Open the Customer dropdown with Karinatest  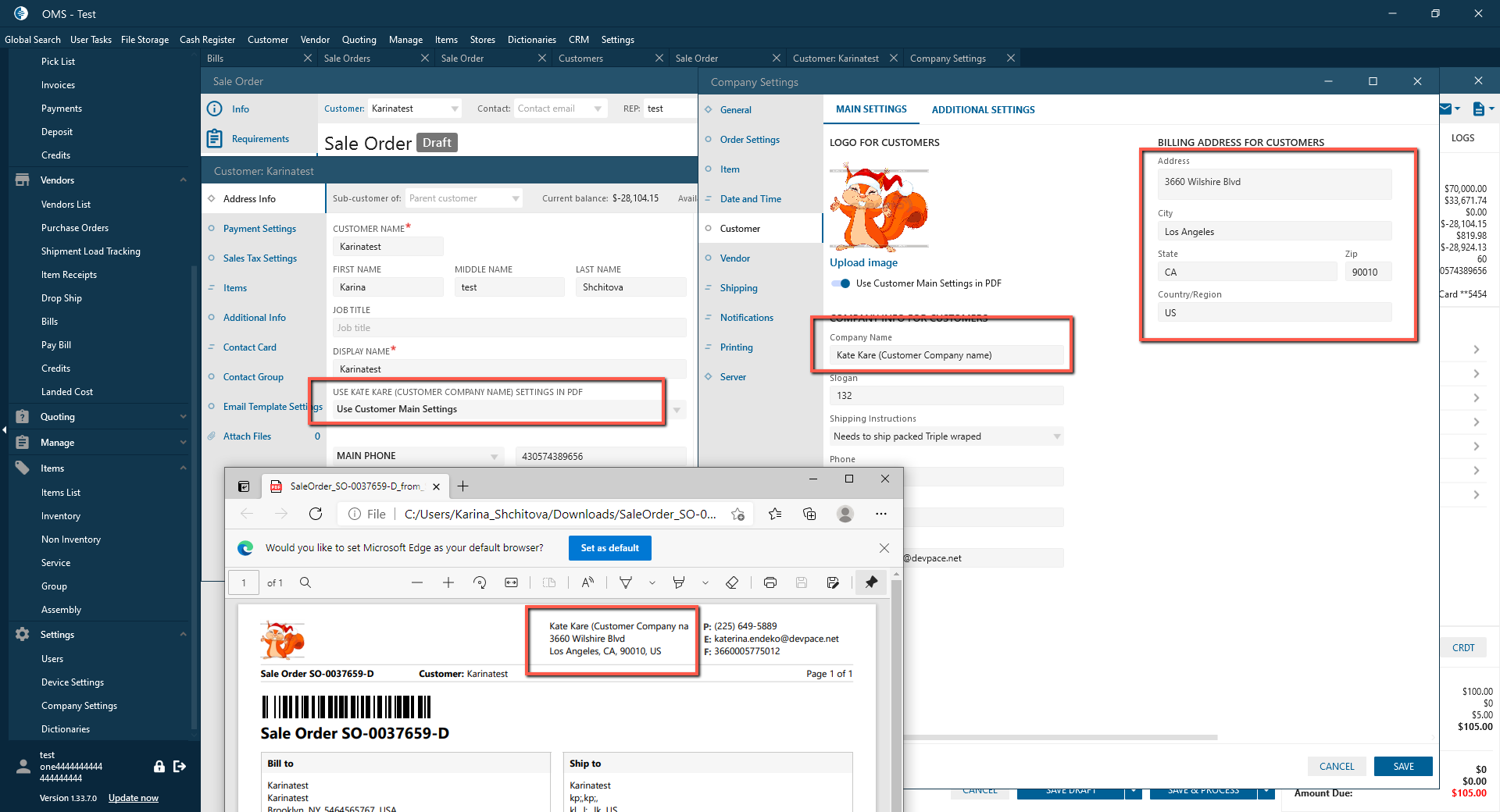coord(454,109)
